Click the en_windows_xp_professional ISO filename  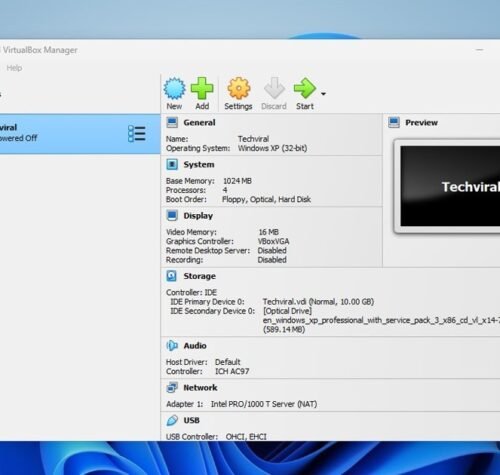pyautogui.click(x=381, y=320)
